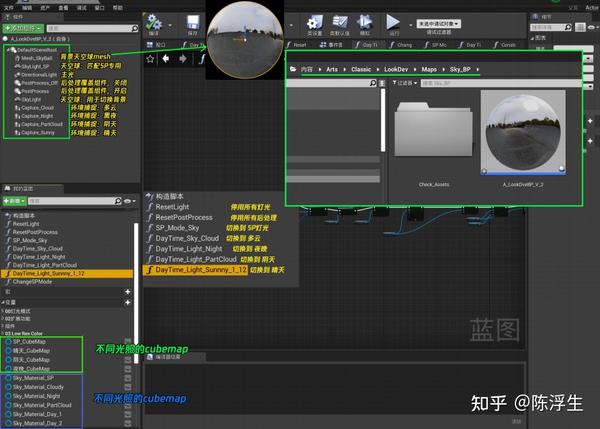This screenshot has width=600, height=429.
Task: Expand the 02扩展功能 variable category
Action: (3, 318)
